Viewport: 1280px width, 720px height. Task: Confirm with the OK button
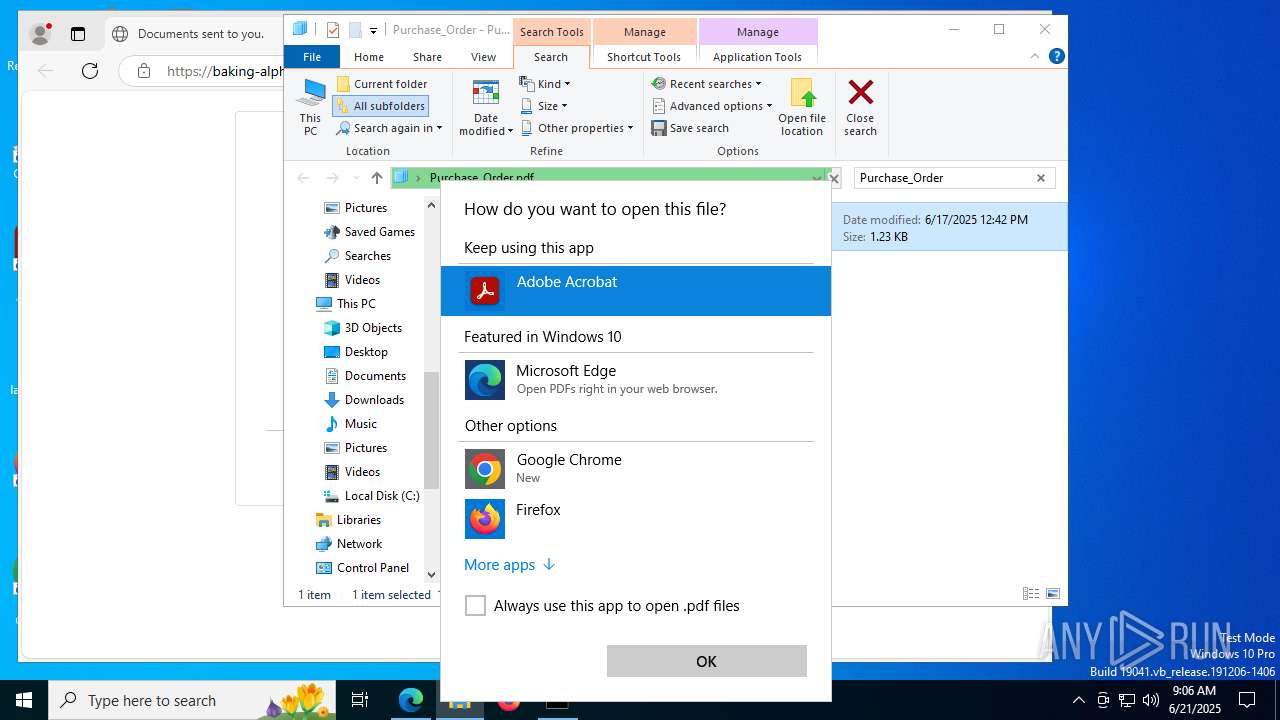(706, 661)
